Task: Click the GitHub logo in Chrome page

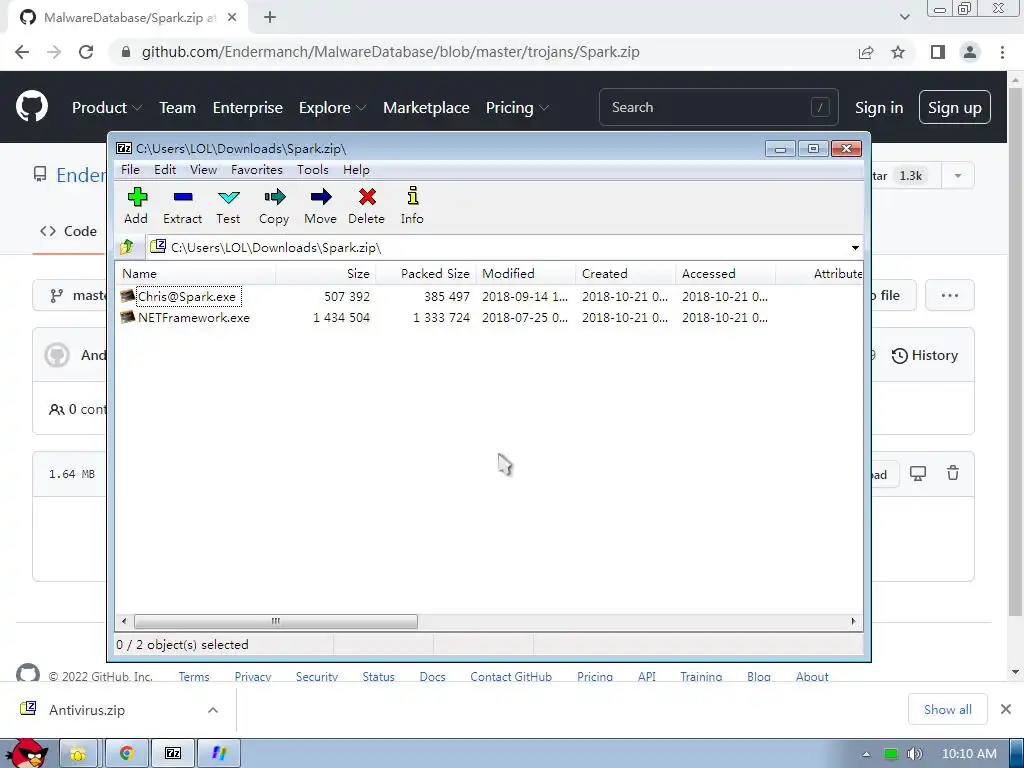Action: point(31,107)
